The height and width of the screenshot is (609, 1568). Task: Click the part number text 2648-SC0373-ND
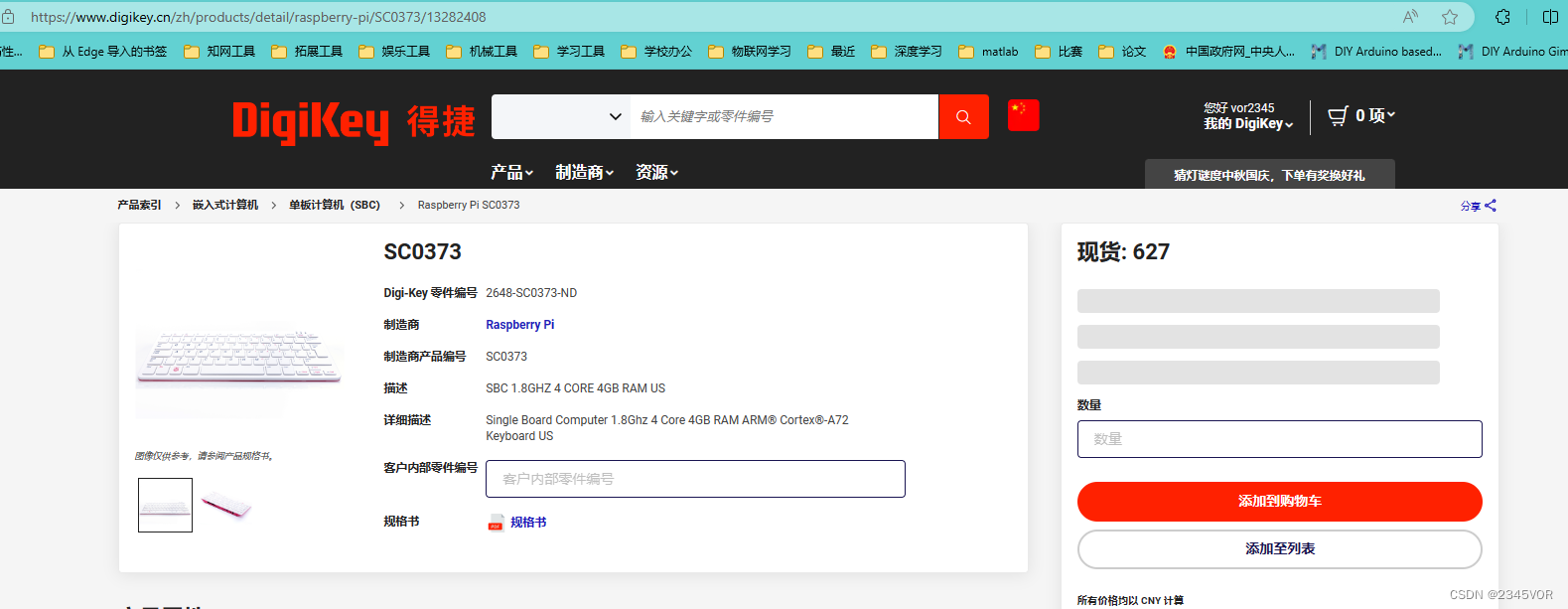[531, 293]
